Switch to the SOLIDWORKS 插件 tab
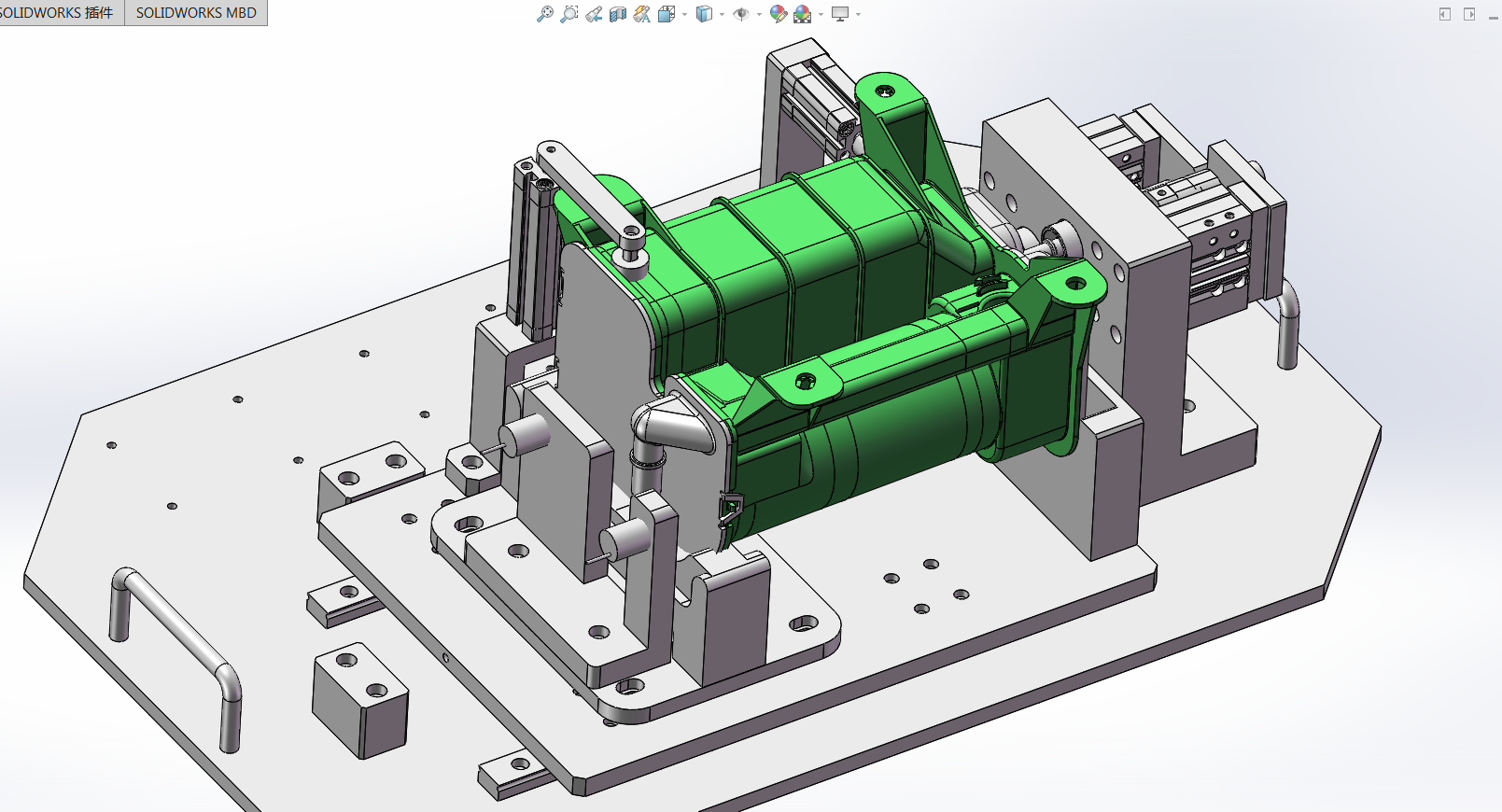 [x=61, y=13]
